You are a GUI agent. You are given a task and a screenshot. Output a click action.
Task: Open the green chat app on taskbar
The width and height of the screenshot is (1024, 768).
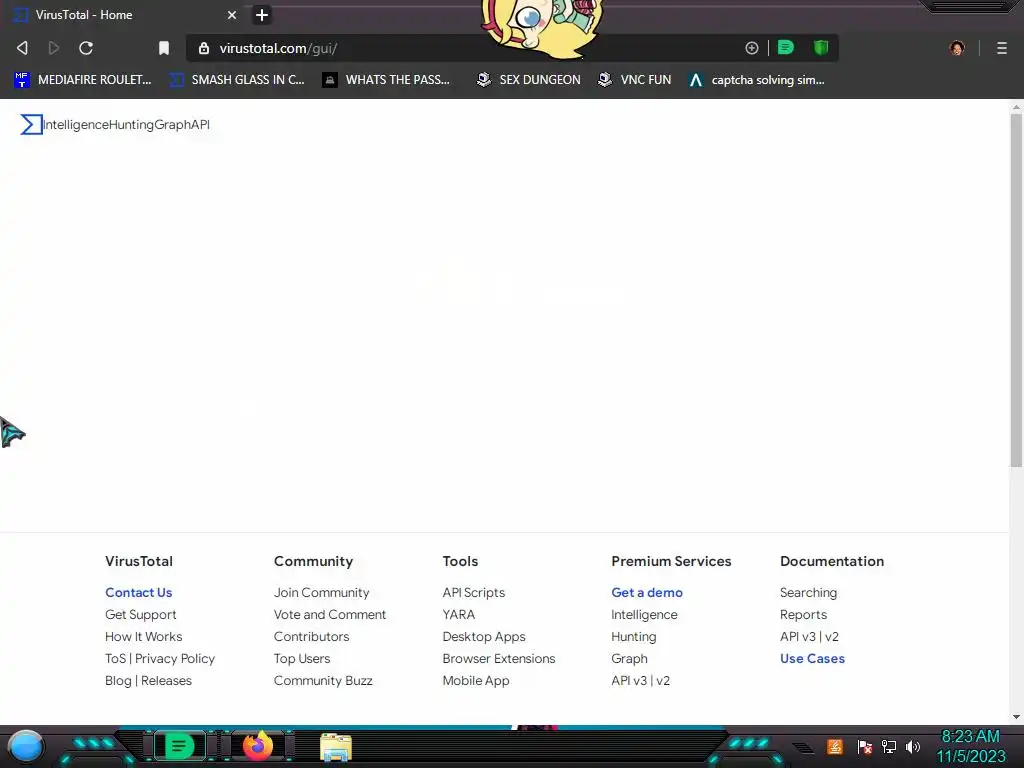click(179, 746)
